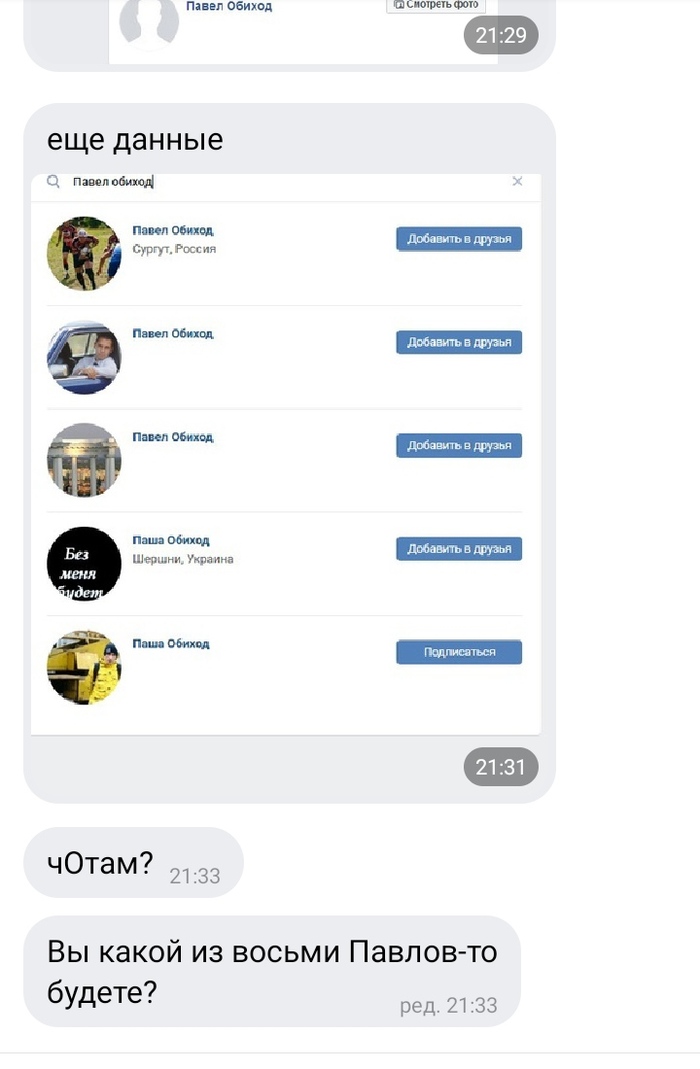Image resolution: width=700 pixels, height=1069 pixels.
Task: Click 'Добавить в друзья' for third Павел Обиход
Action: [459, 446]
